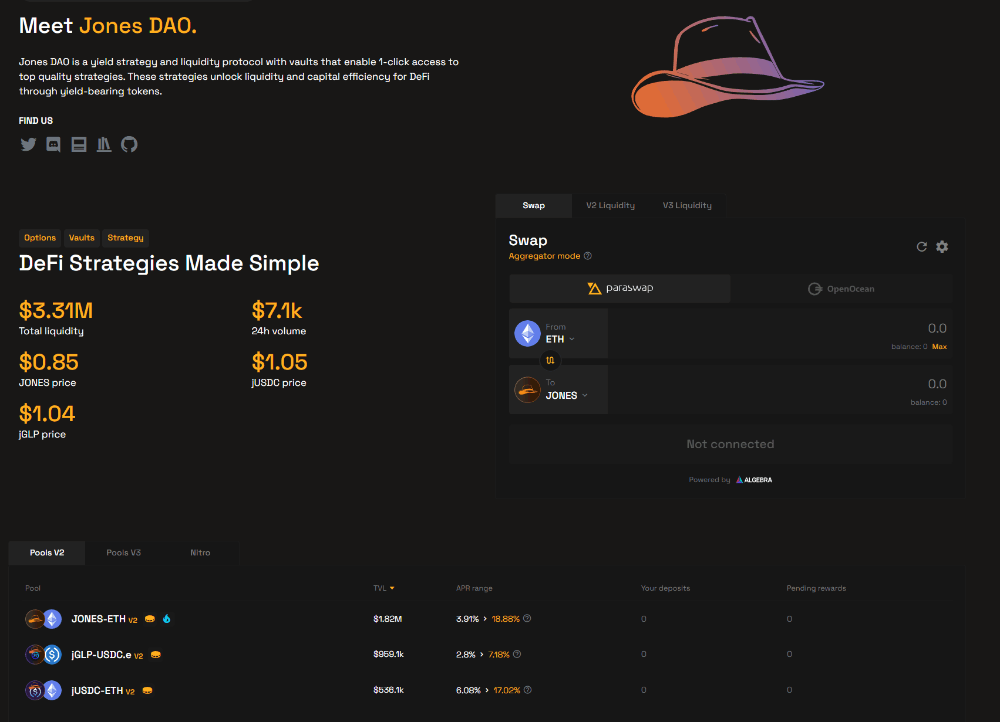1000x722 pixels.
Task: Click the Jones DAO hat logo image
Action: click(728, 67)
